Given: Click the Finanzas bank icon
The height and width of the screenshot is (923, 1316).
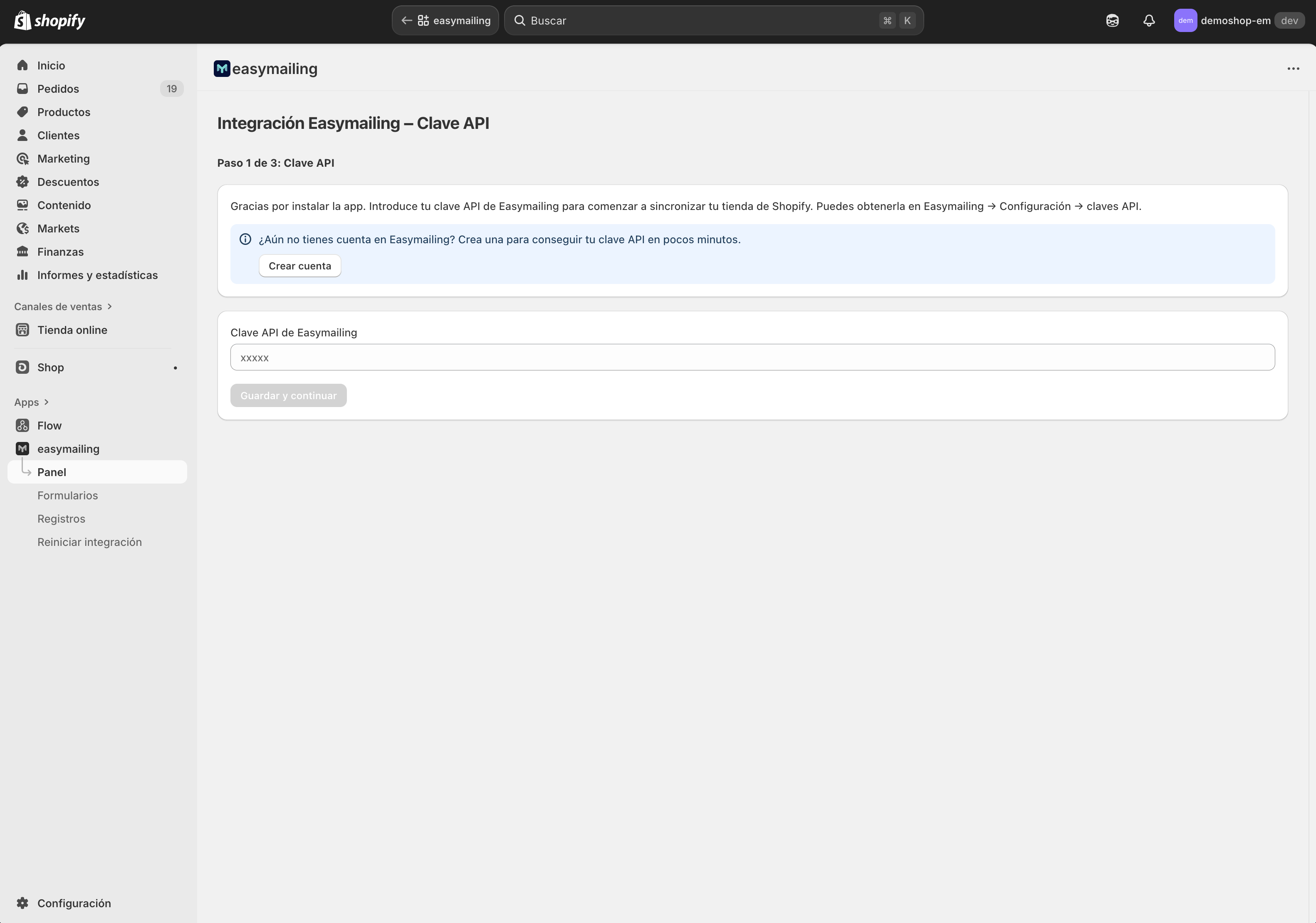Looking at the screenshot, I should pos(22,252).
